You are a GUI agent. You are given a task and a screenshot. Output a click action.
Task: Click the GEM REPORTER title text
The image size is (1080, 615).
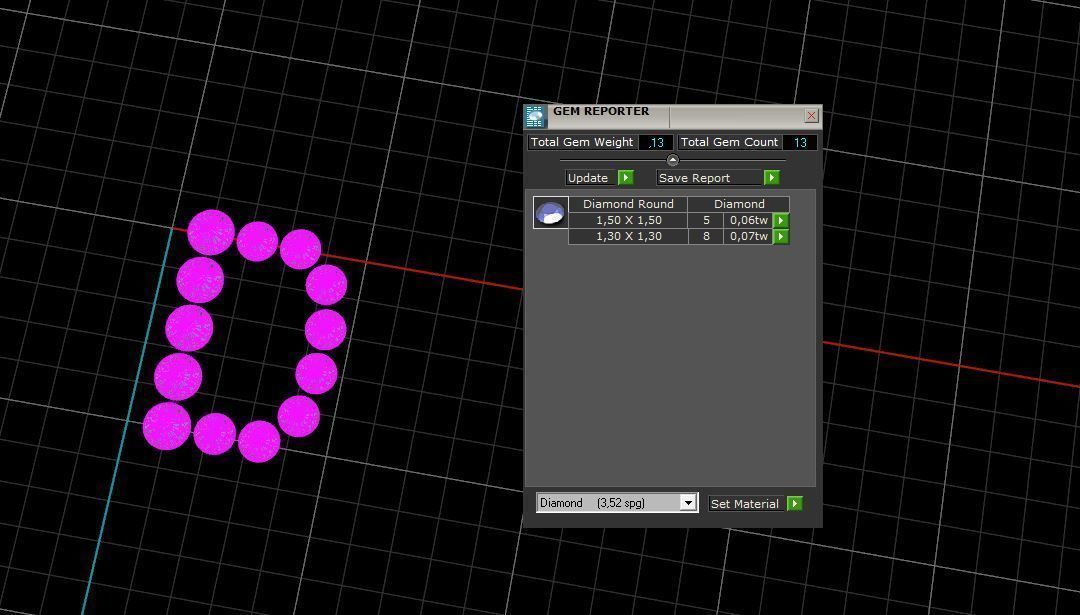coord(601,112)
